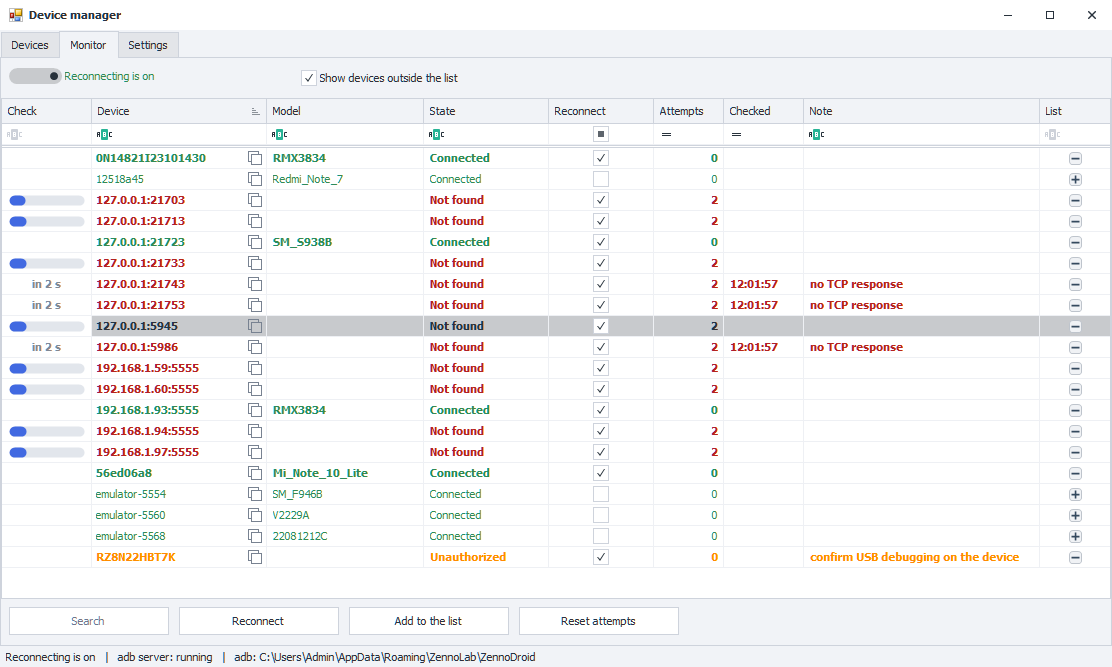Screen dimensions: 1112x667
Task: Switch to the Devices tab
Action: point(30,45)
